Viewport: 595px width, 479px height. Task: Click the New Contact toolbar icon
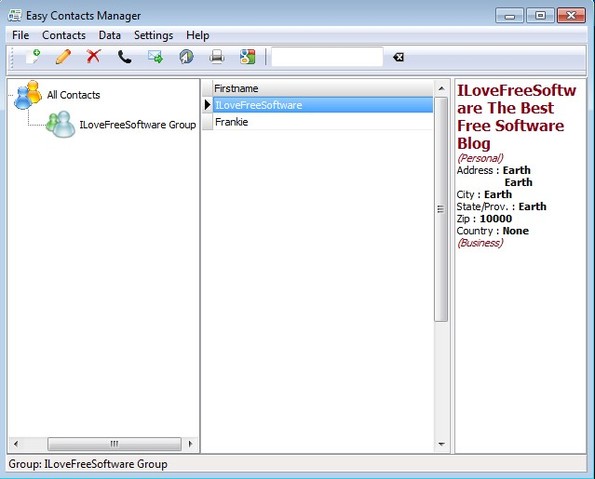click(33, 57)
